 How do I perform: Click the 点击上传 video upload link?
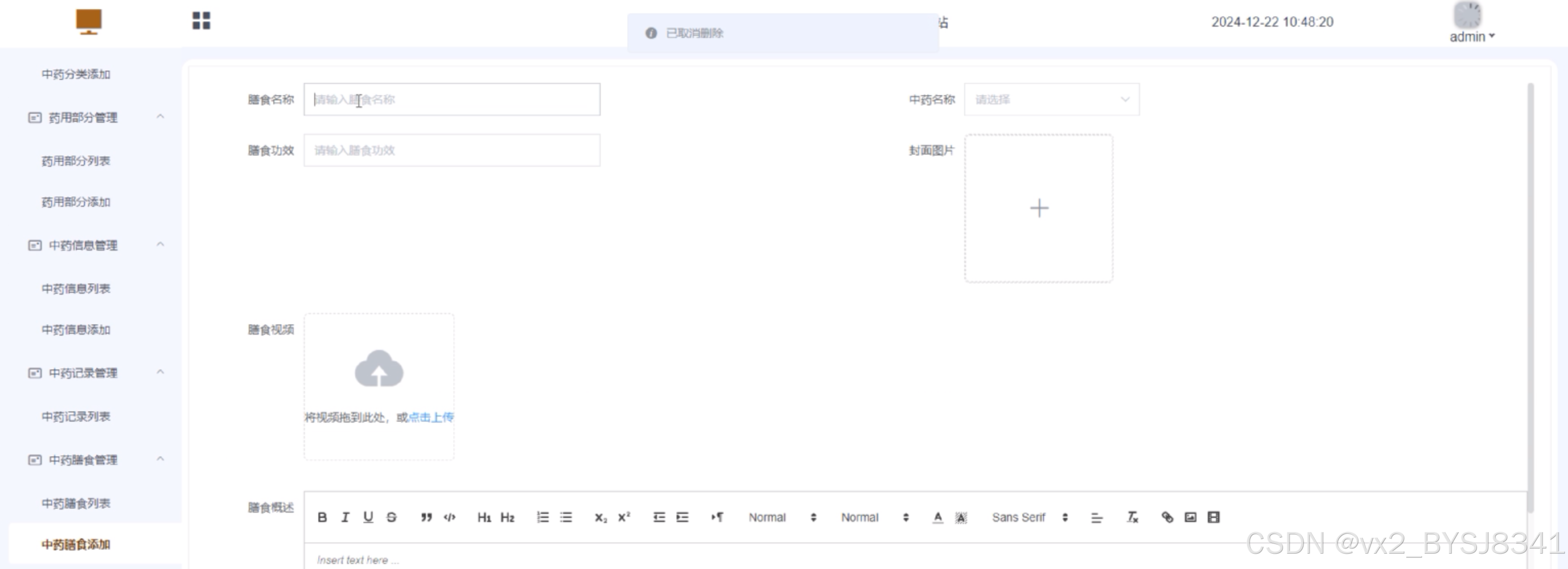coord(431,418)
